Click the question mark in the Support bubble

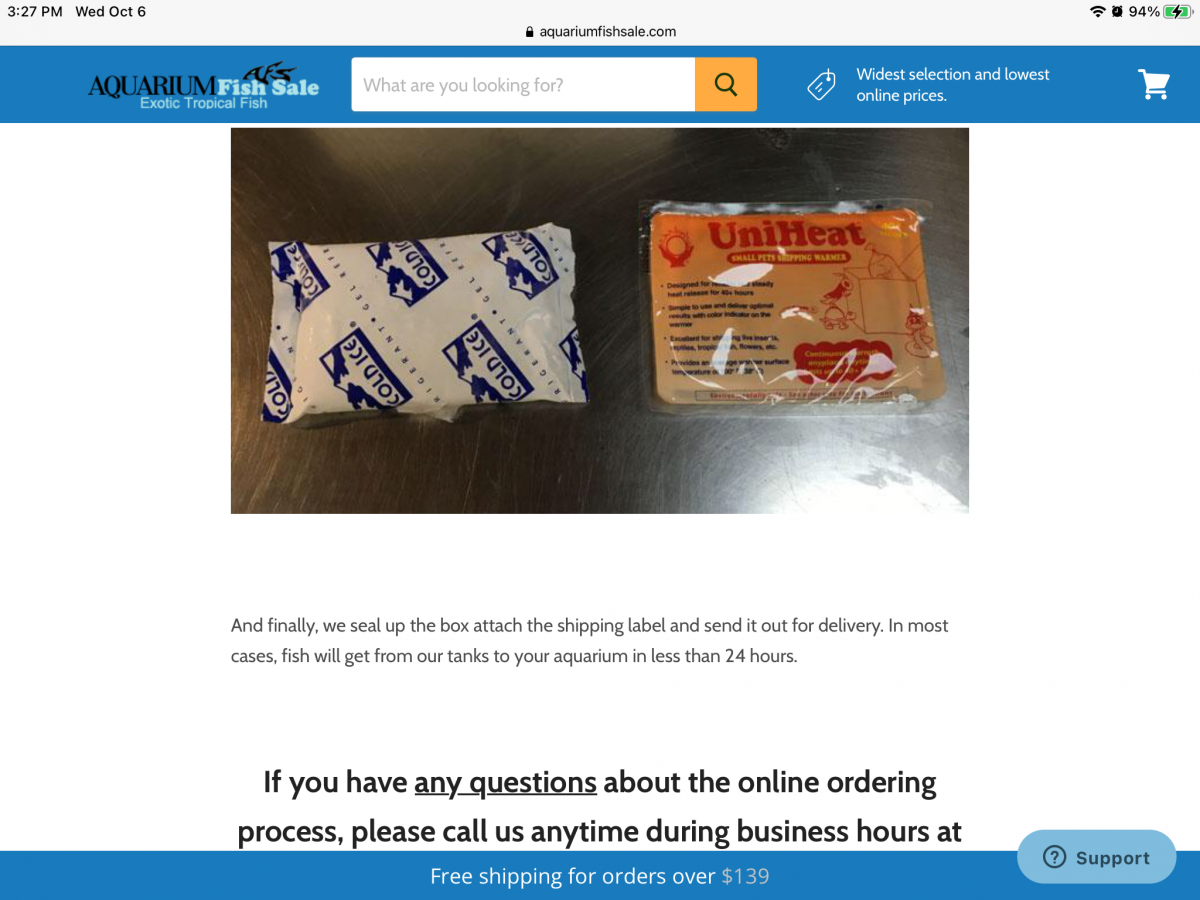click(x=1054, y=857)
